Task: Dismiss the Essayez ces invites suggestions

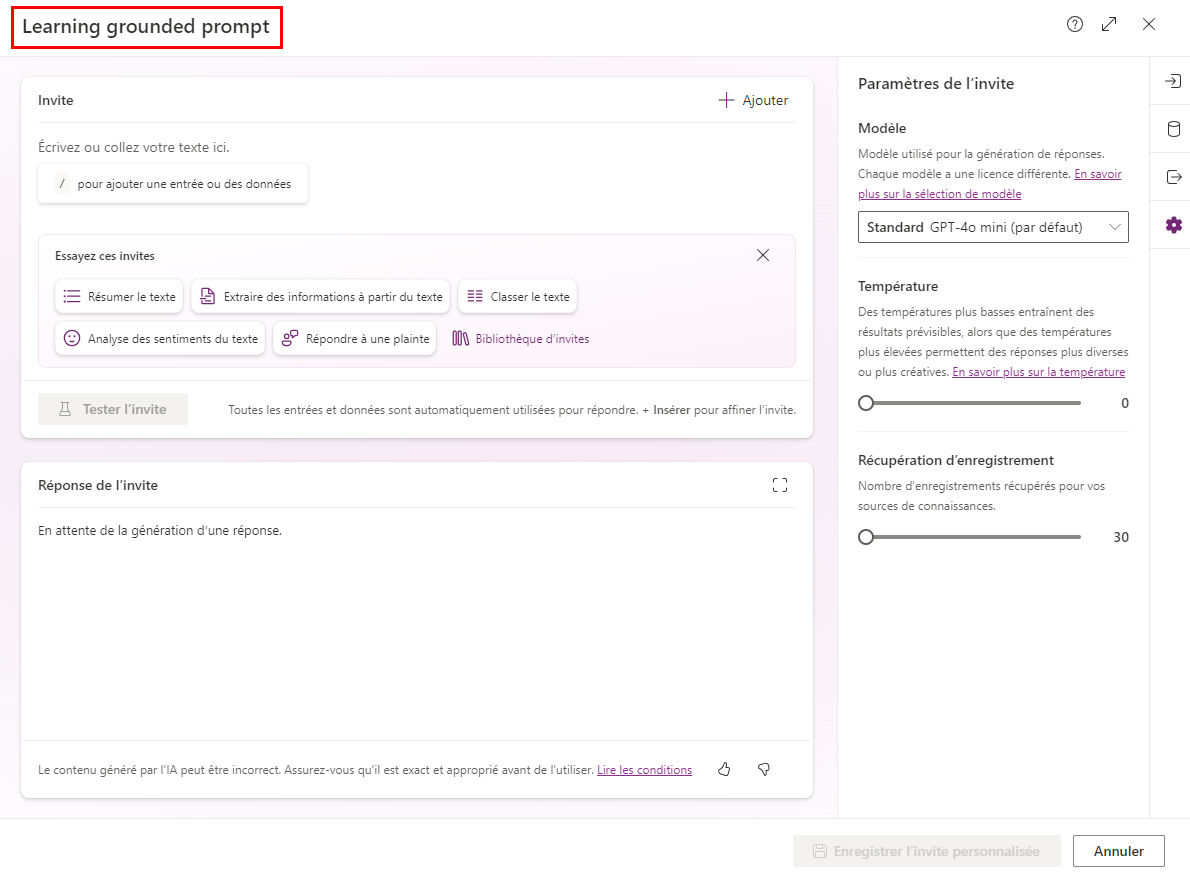Action: tap(763, 256)
